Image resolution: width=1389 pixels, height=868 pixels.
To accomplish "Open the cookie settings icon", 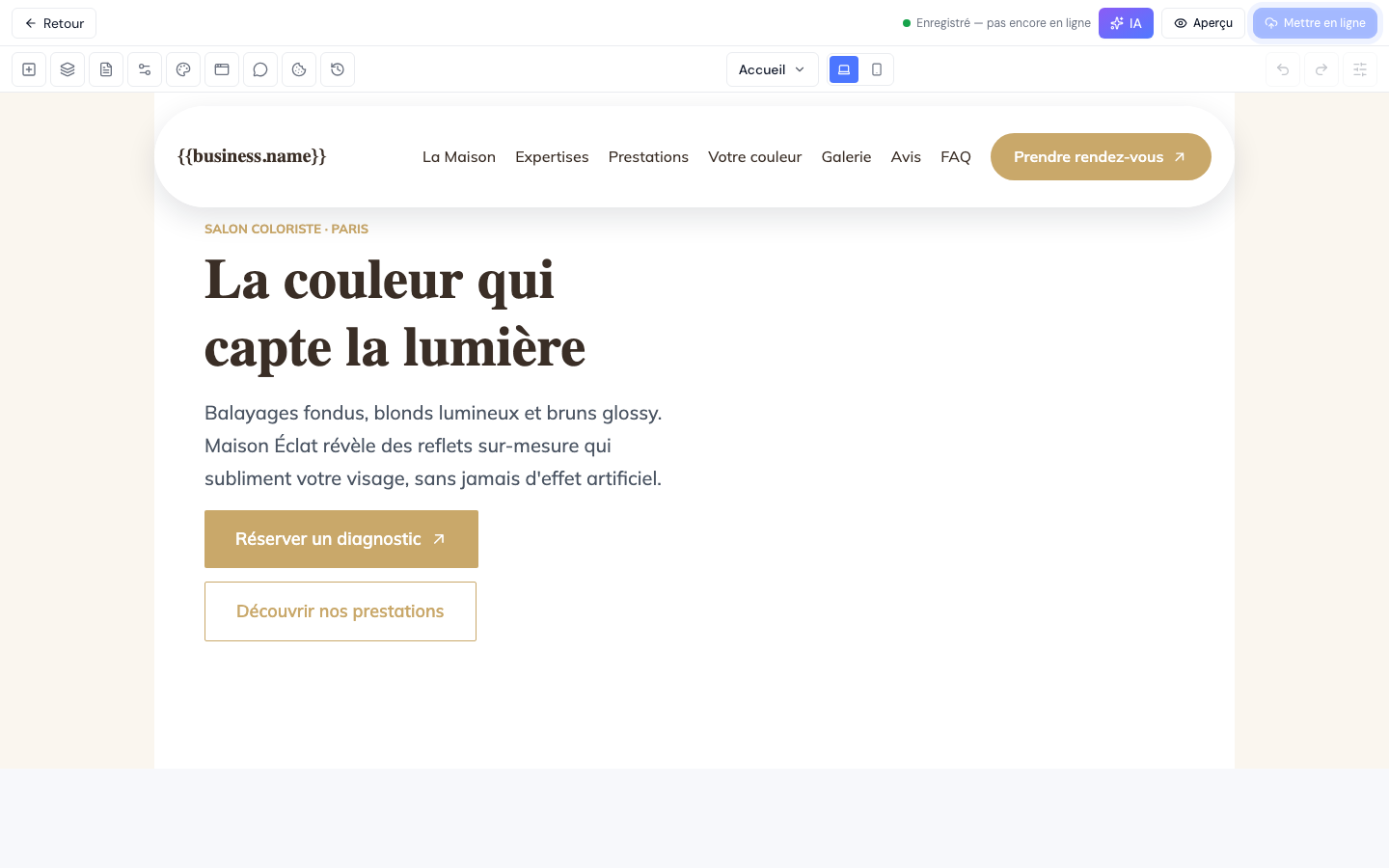I will [299, 69].
